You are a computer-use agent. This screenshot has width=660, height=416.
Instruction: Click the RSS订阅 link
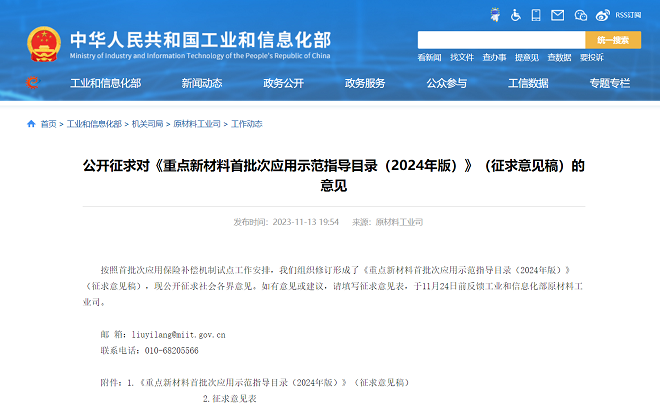(x=629, y=15)
